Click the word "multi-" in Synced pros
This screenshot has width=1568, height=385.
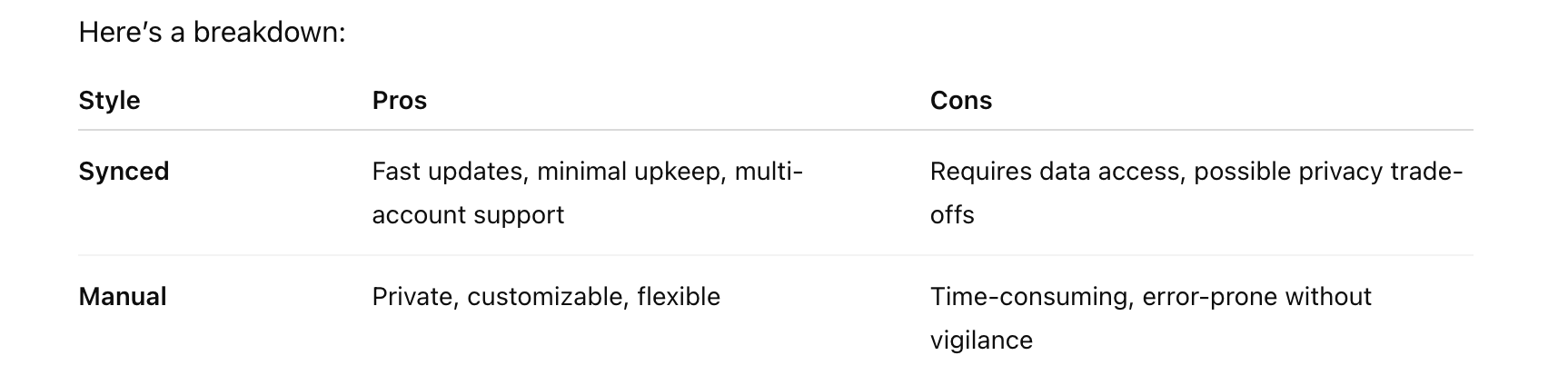[x=769, y=172]
